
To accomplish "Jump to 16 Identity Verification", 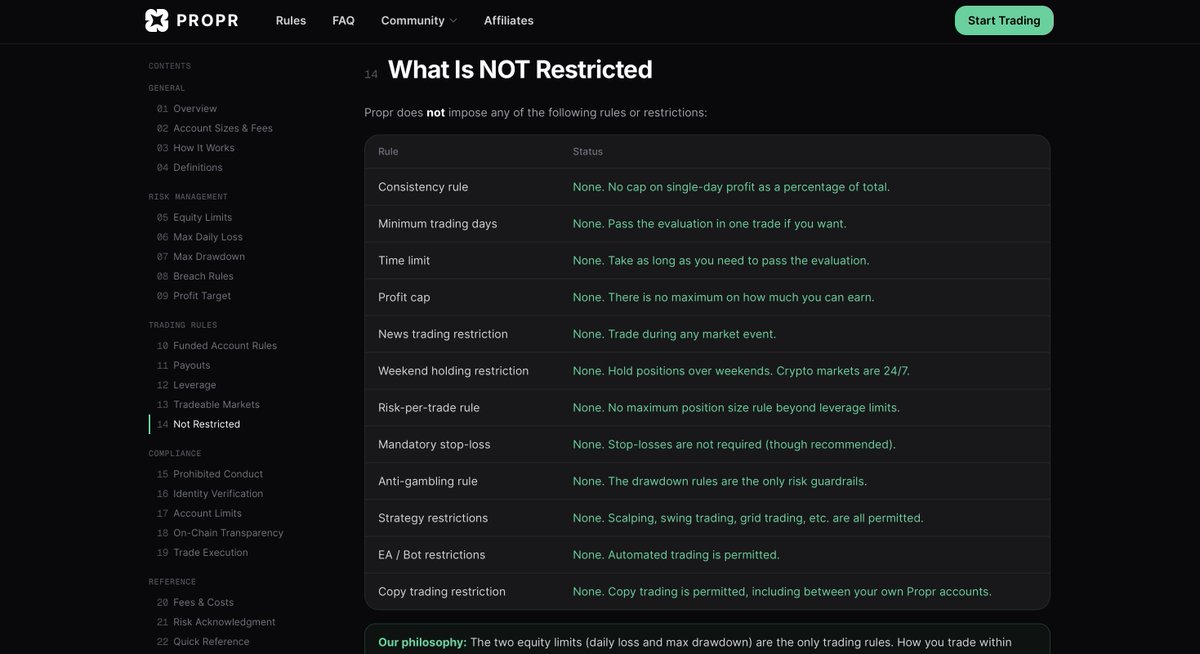I will (x=210, y=493).
